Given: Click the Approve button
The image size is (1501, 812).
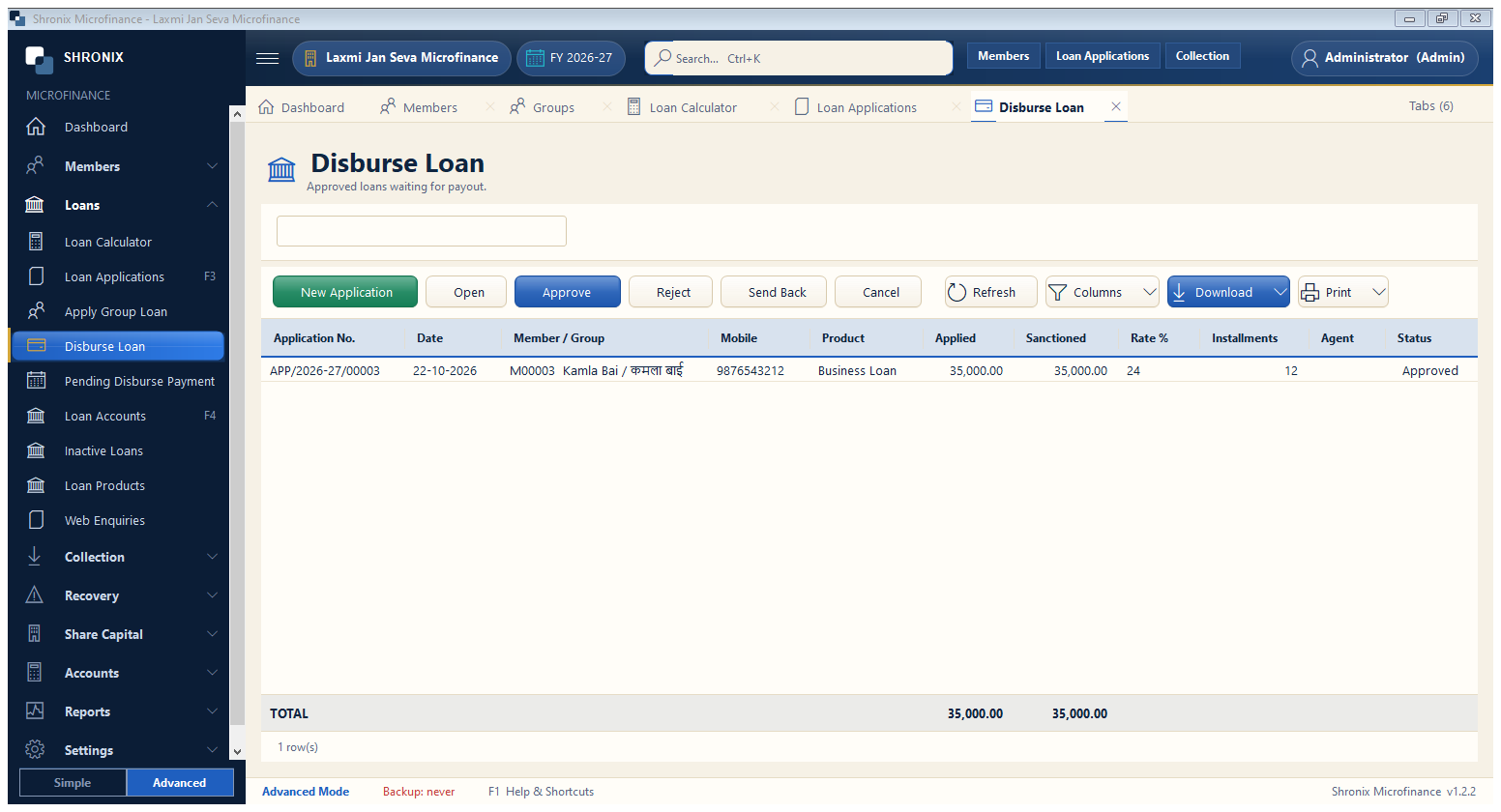Looking at the screenshot, I should click(568, 292).
